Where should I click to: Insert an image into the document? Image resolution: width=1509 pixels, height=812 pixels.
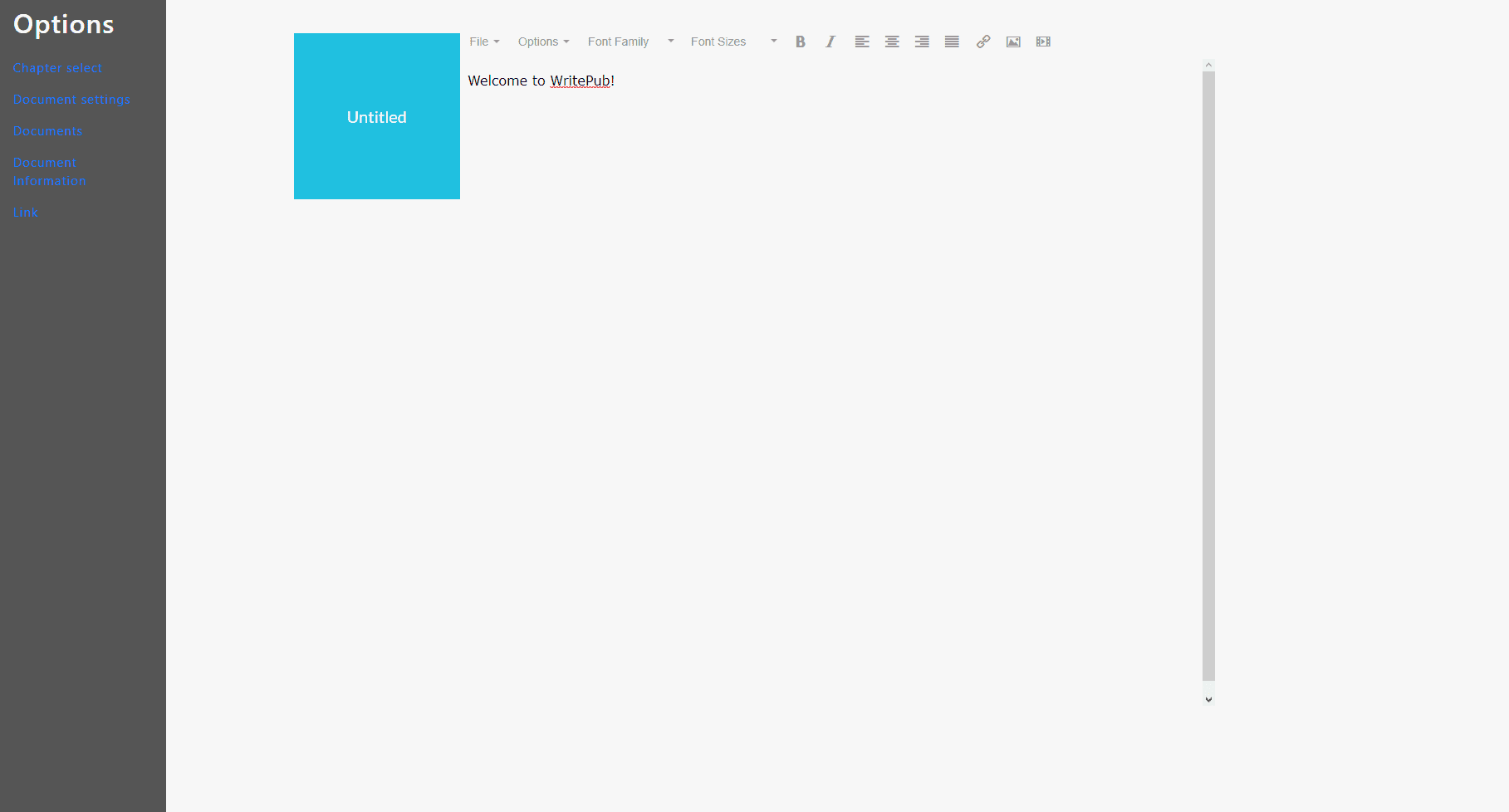[x=1013, y=42]
